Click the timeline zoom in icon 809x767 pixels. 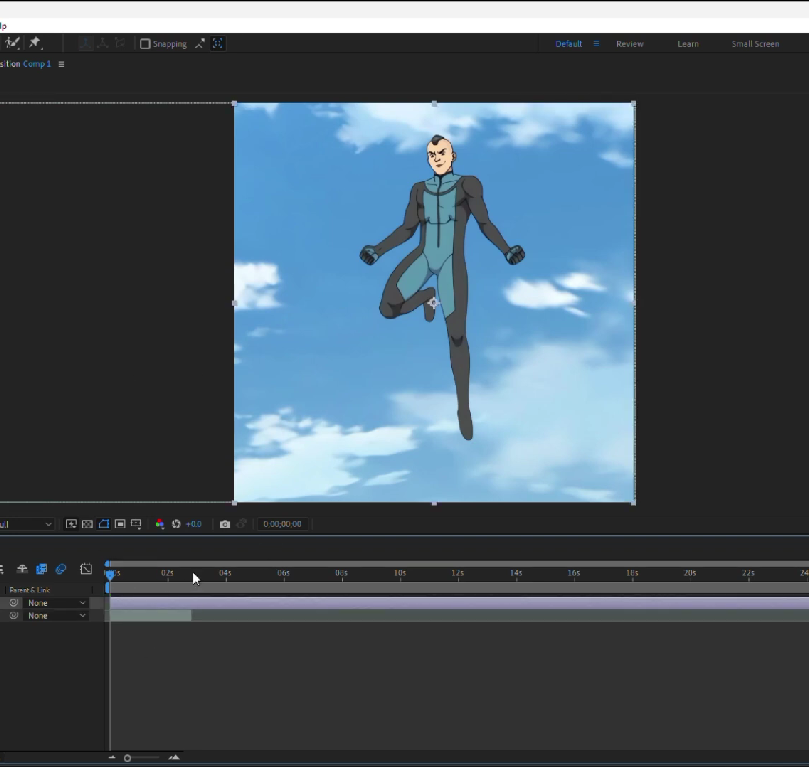point(174,758)
